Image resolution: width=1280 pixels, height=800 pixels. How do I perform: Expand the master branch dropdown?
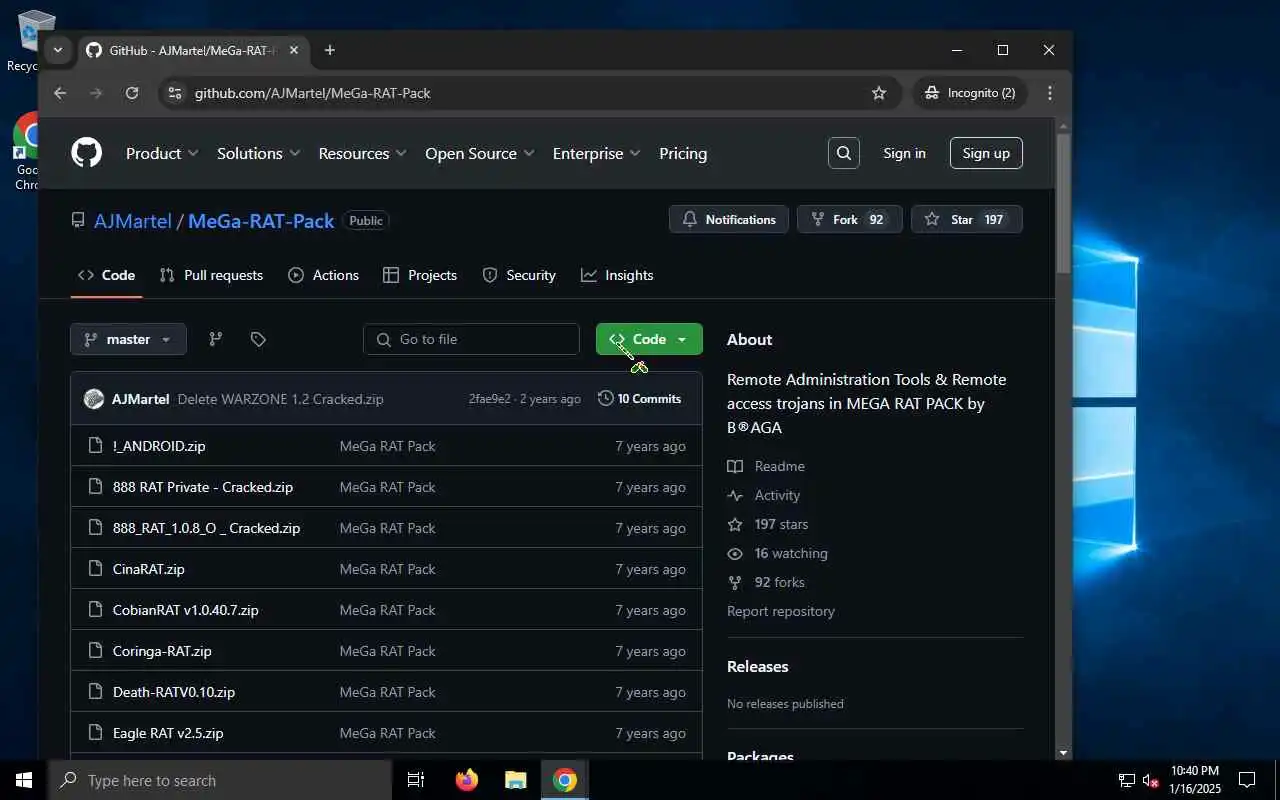(x=128, y=339)
